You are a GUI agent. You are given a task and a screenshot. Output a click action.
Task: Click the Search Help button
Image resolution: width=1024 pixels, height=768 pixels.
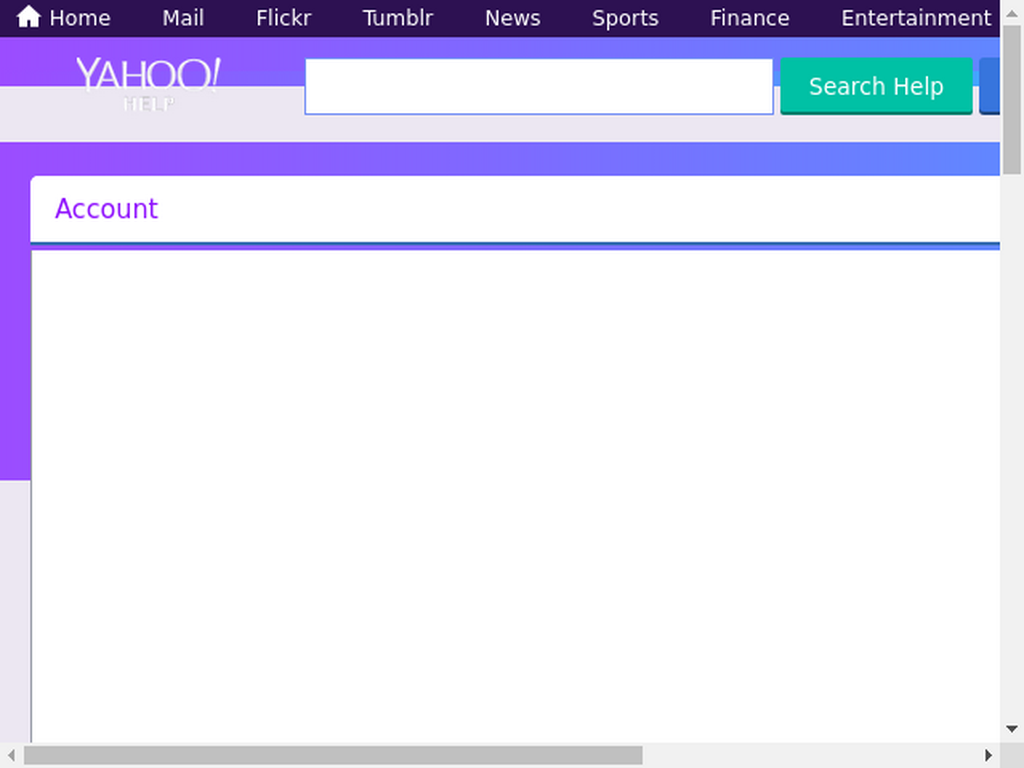coord(876,86)
